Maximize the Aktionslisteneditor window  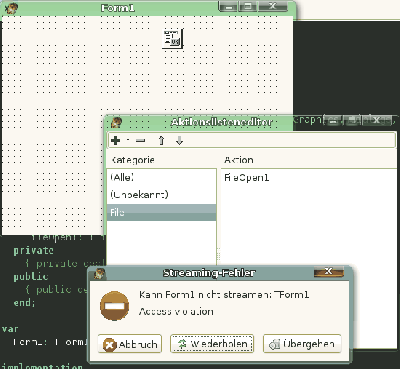(353, 120)
